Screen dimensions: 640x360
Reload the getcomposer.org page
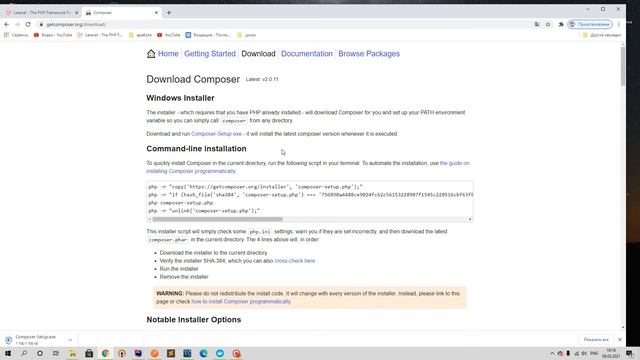pyautogui.click(x=28, y=24)
